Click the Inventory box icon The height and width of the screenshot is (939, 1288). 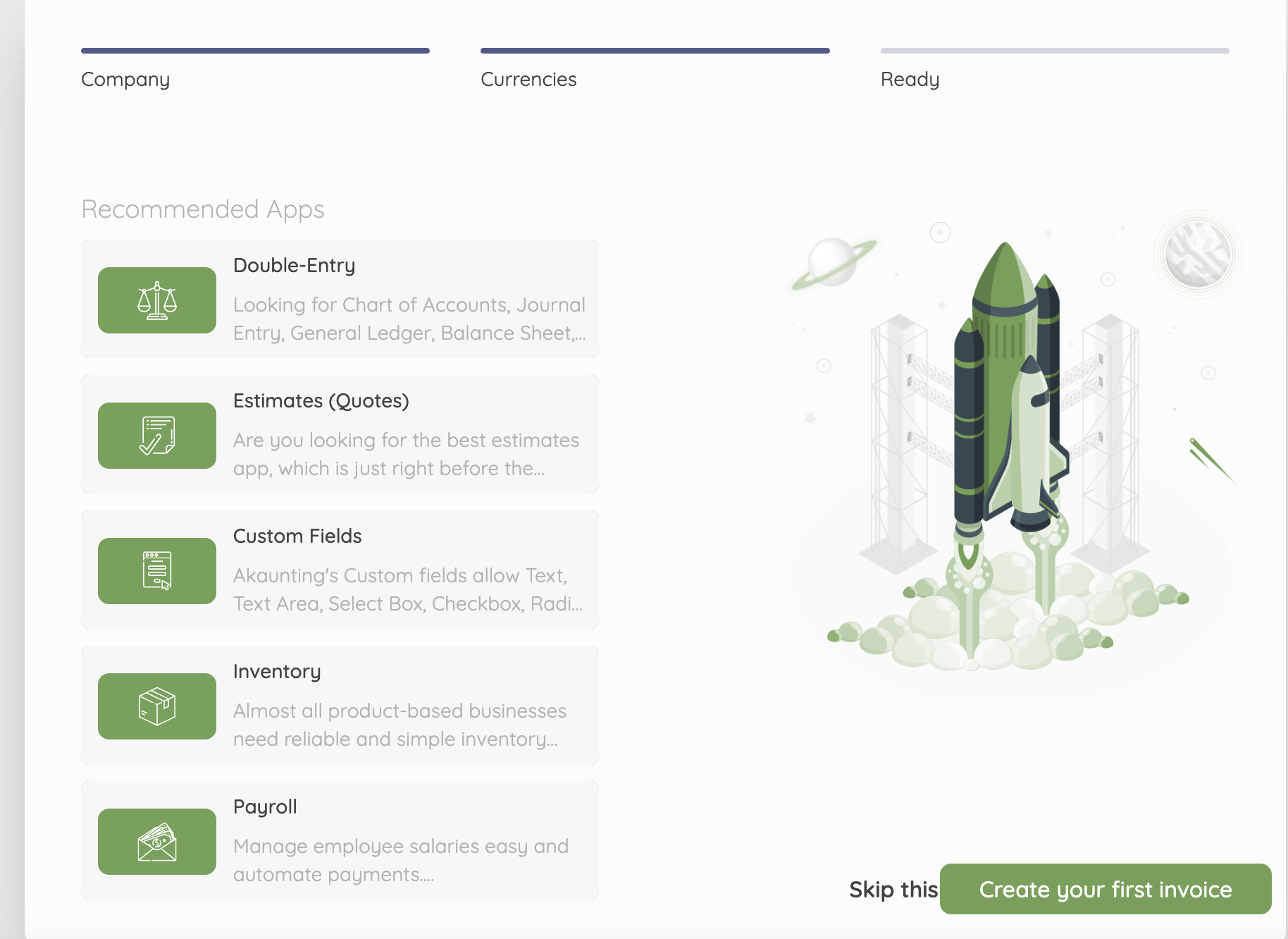coord(156,706)
